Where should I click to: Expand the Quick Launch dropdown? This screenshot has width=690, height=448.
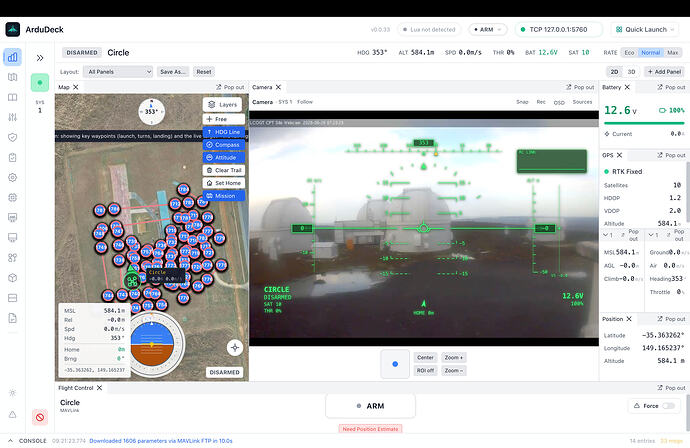point(645,29)
